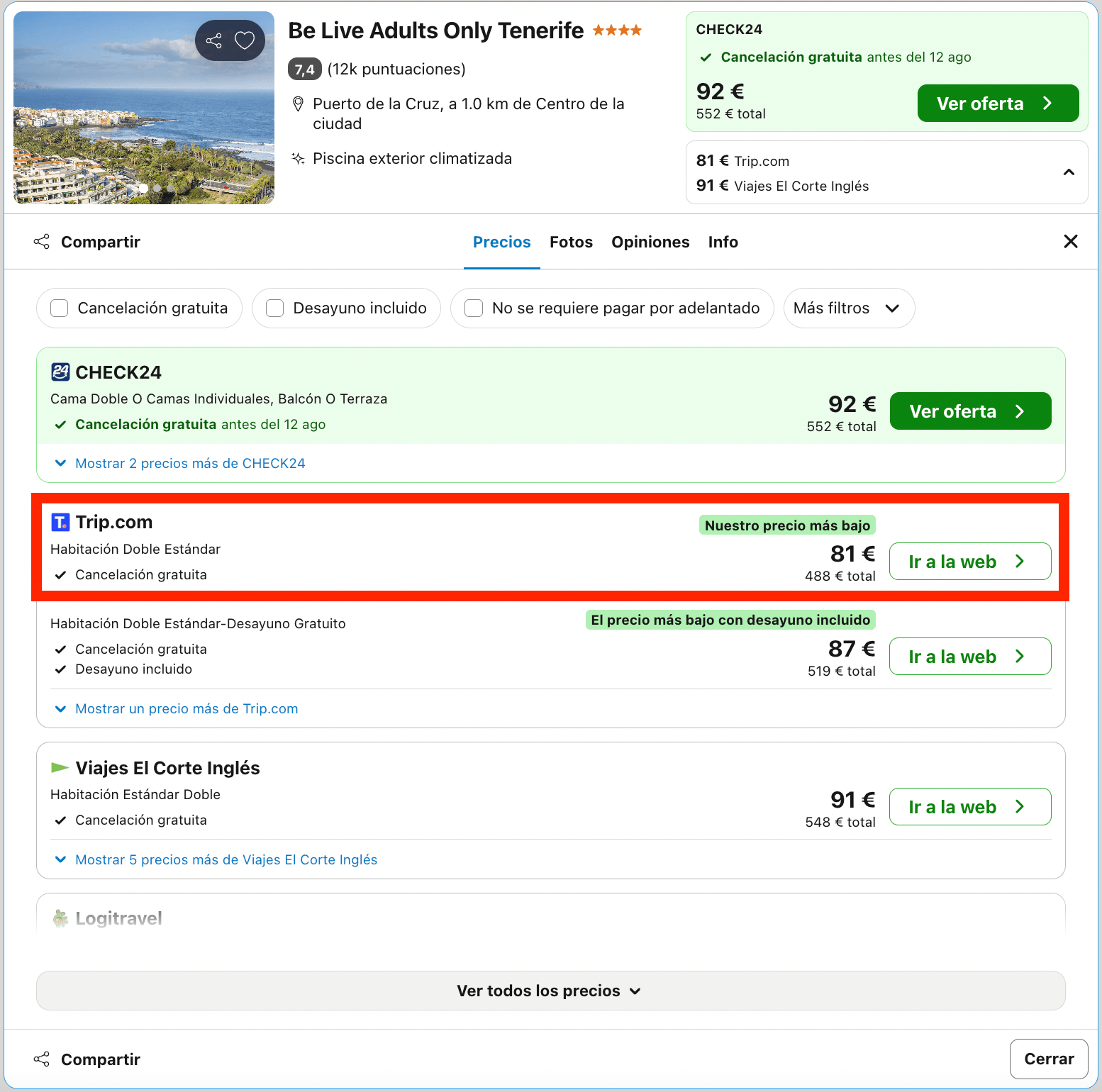Click the Cerrar button
This screenshot has width=1102, height=1092.
pyautogui.click(x=1049, y=1059)
